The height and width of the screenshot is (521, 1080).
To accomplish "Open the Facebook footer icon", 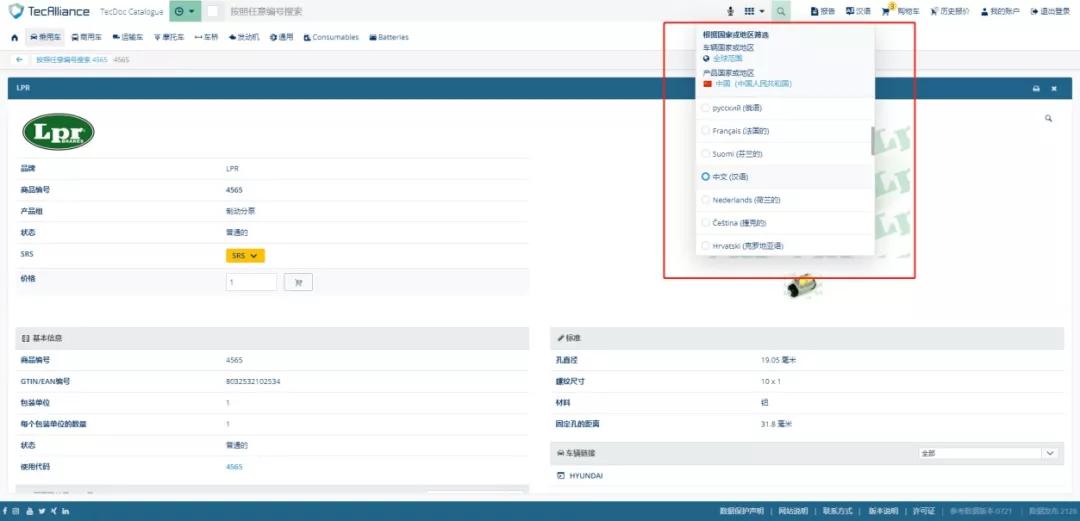I will click(6, 511).
